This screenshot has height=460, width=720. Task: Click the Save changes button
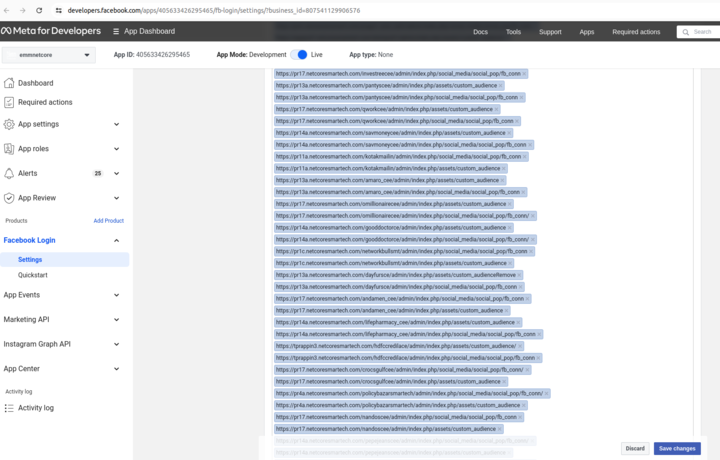point(677,449)
